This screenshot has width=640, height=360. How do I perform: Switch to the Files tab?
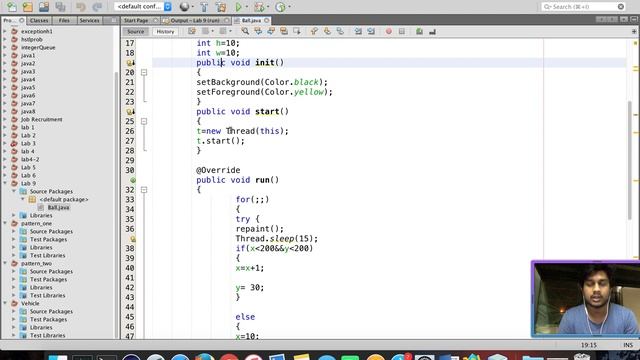[x=64, y=20]
